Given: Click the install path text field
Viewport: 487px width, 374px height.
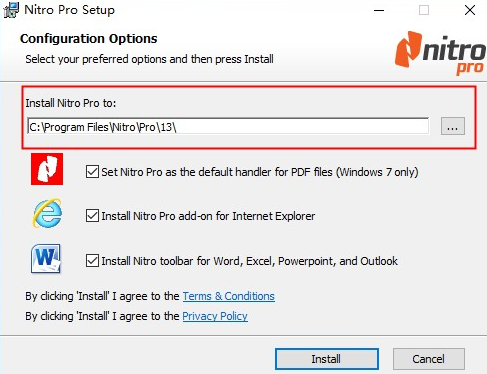Looking at the screenshot, I should [228, 126].
